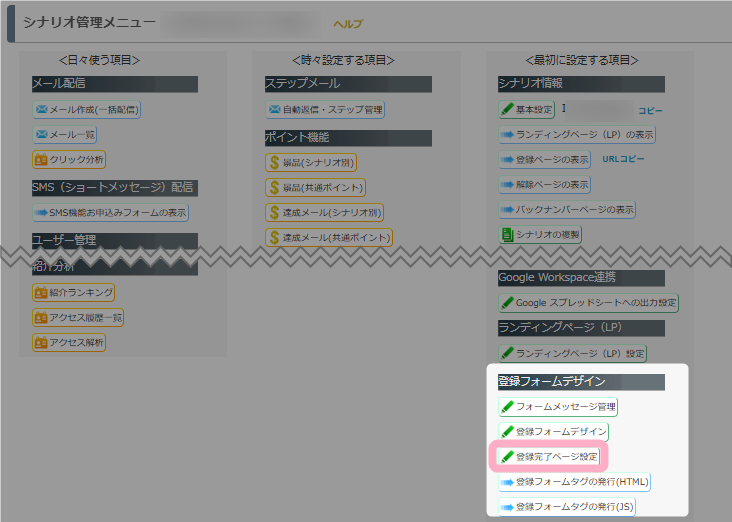The height and width of the screenshot is (522, 732).
Task: Click the 登録完了ページ設定 pencil icon
Action: click(x=507, y=457)
